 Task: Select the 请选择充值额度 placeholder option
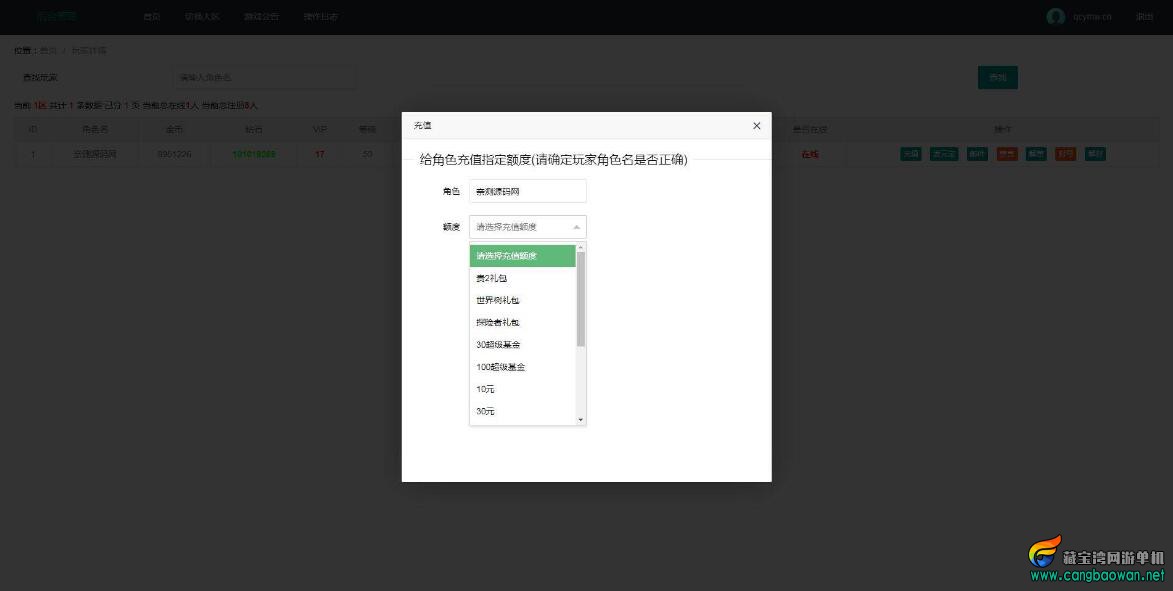click(523, 256)
